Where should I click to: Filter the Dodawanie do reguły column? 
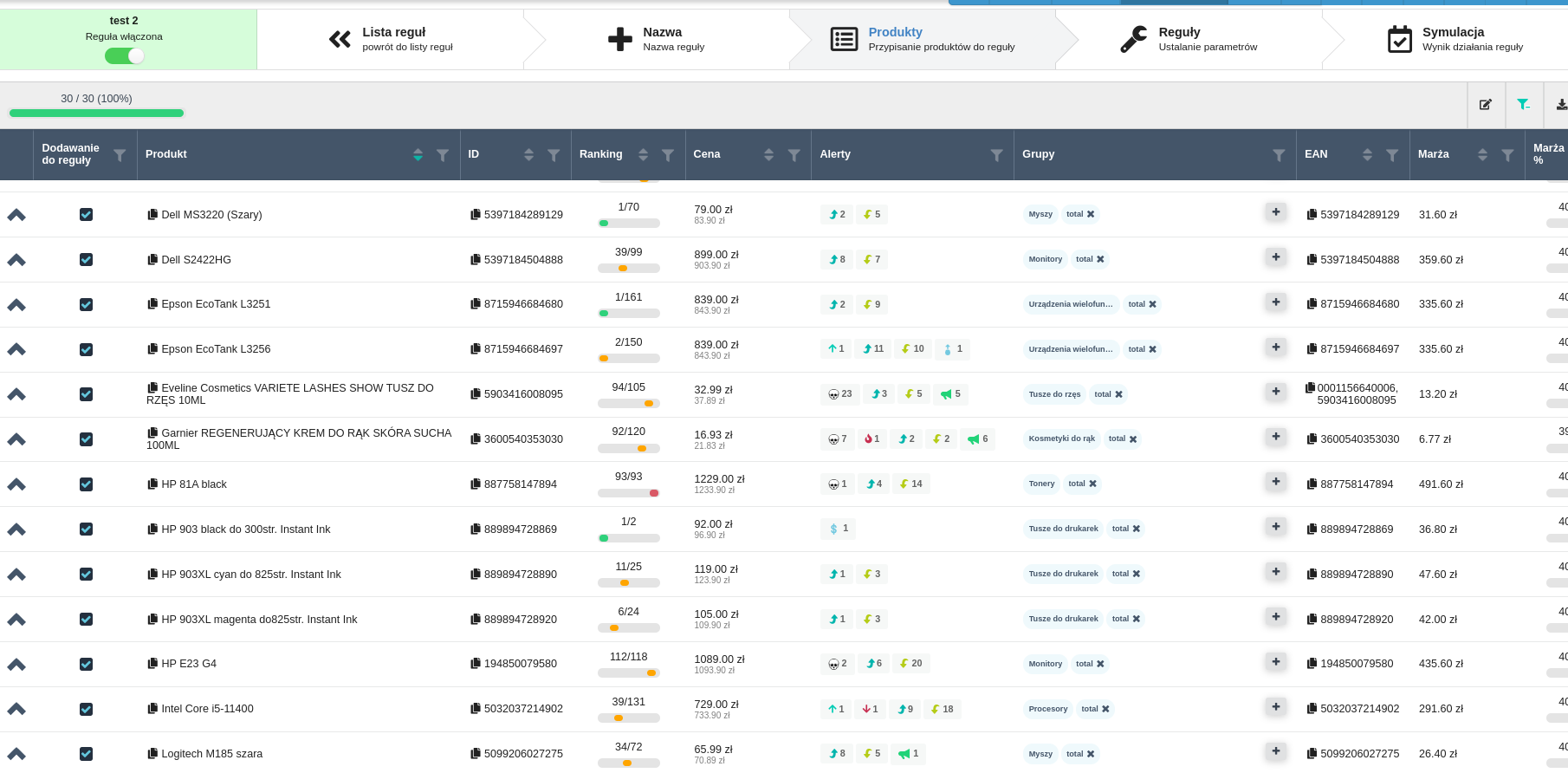click(x=120, y=155)
